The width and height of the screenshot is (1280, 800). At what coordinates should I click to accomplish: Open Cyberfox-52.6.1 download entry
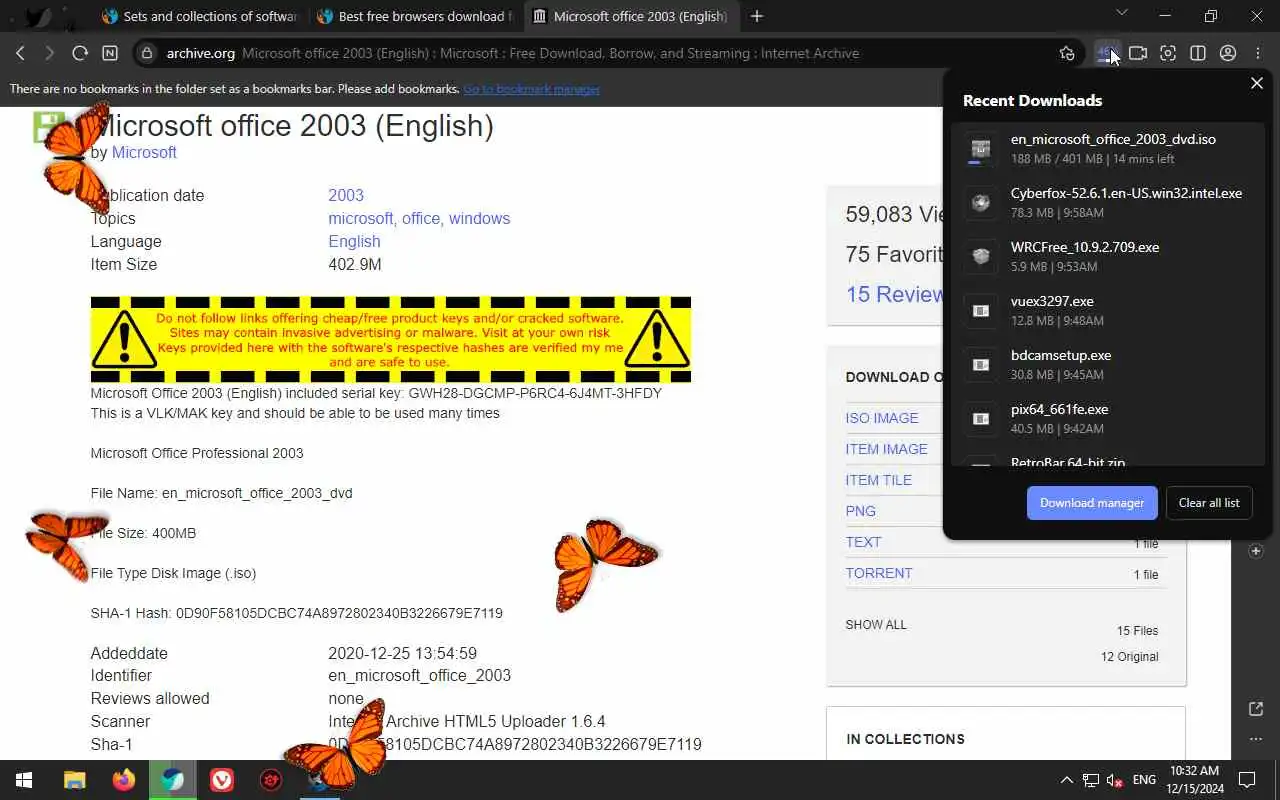(1106, 203)
